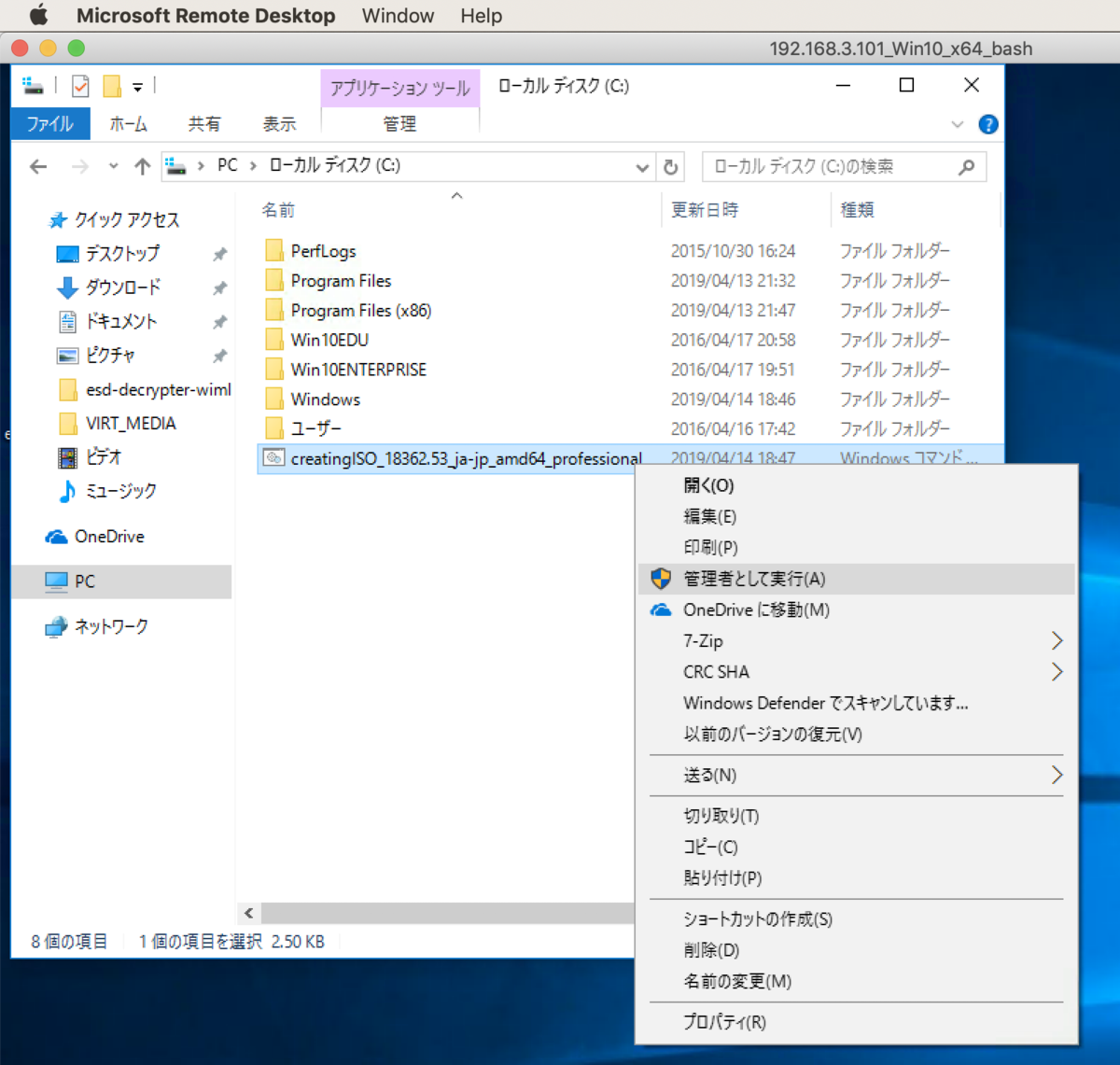Open the quick access toolbar customize dropdown
The width and height of the screenshot is (1120, 1065).
click(137, 87)
